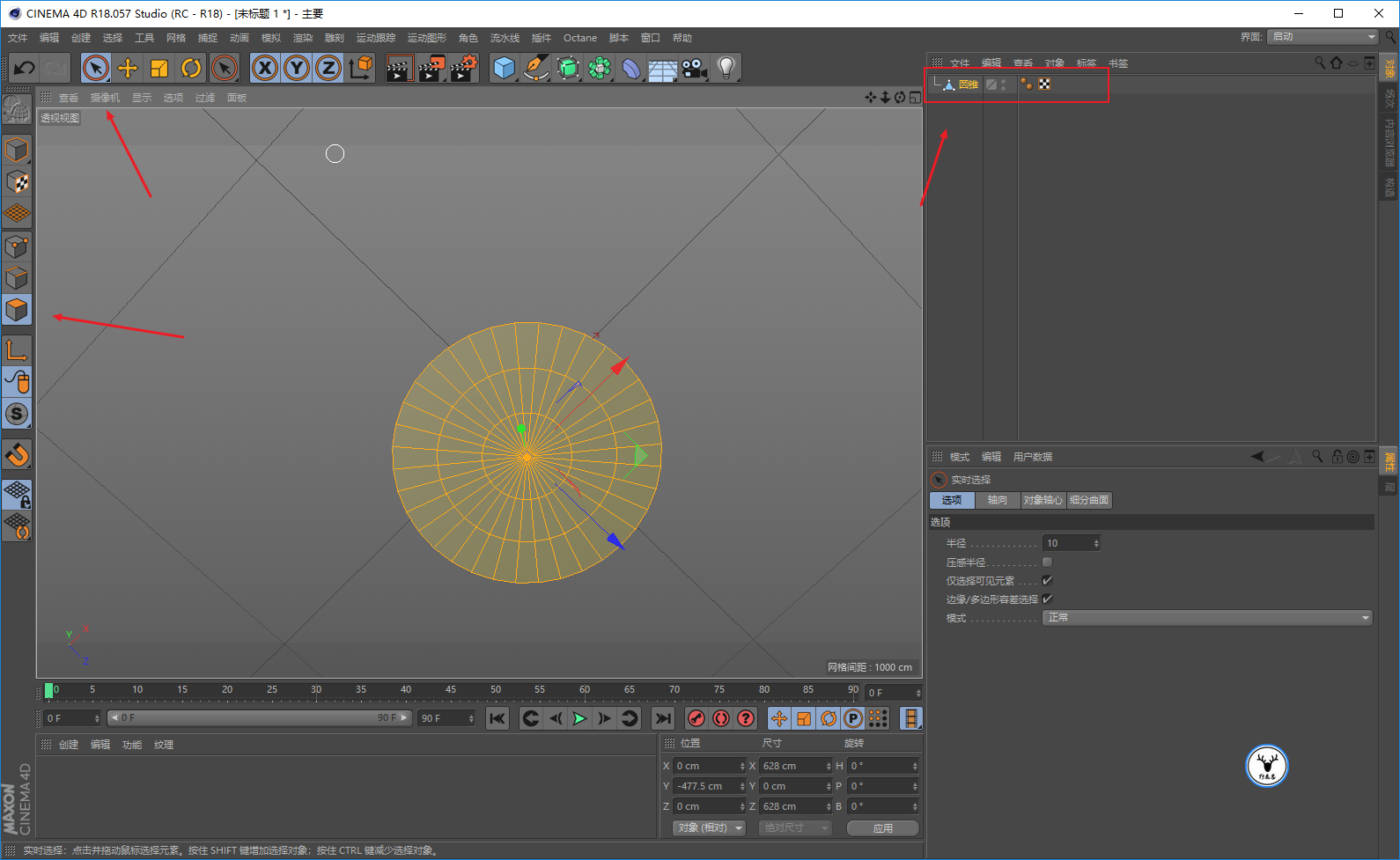Click the floor environment object icon

(662, 68)
